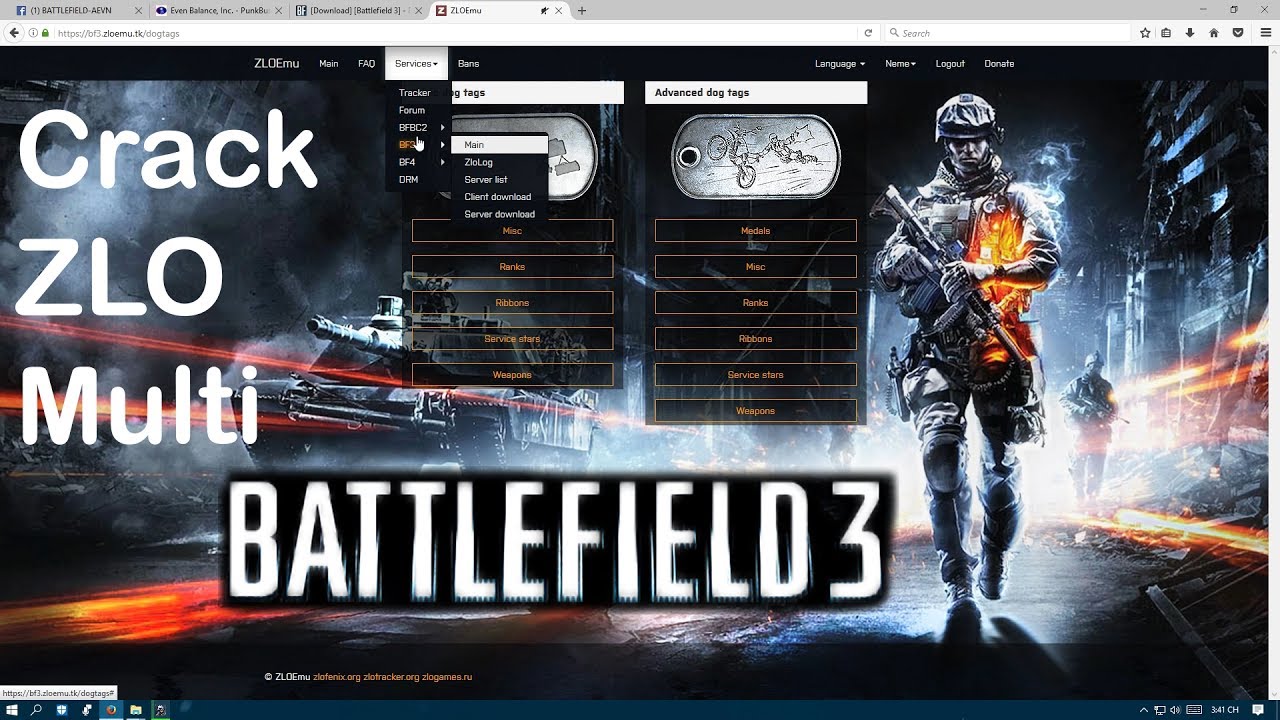The image size is (1280, 720).
Task: Open the Bans page in the navbar
Action: click(468, 64)
